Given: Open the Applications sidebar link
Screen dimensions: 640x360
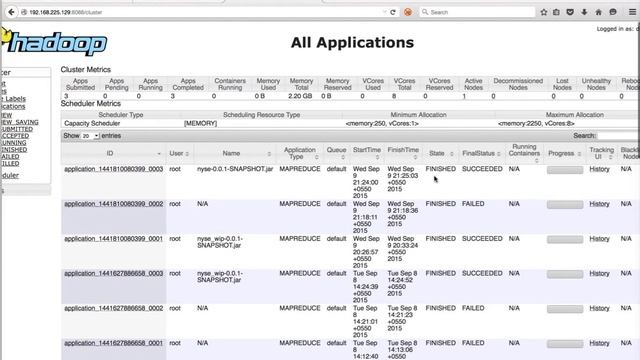Looking at the screenshot, I should pyautogui.click(x=12, y=107).
